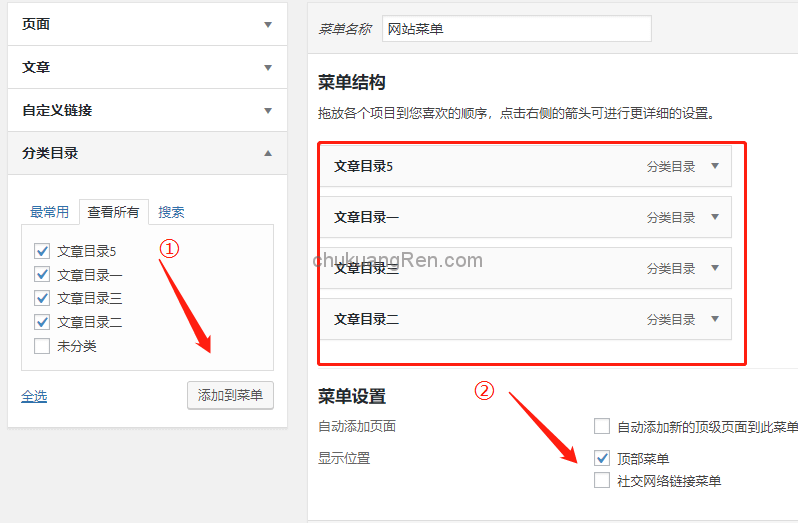Viewport: 798px width, 523px height.
Task: Click the 全选 link
Action: (x=34, y=396)
